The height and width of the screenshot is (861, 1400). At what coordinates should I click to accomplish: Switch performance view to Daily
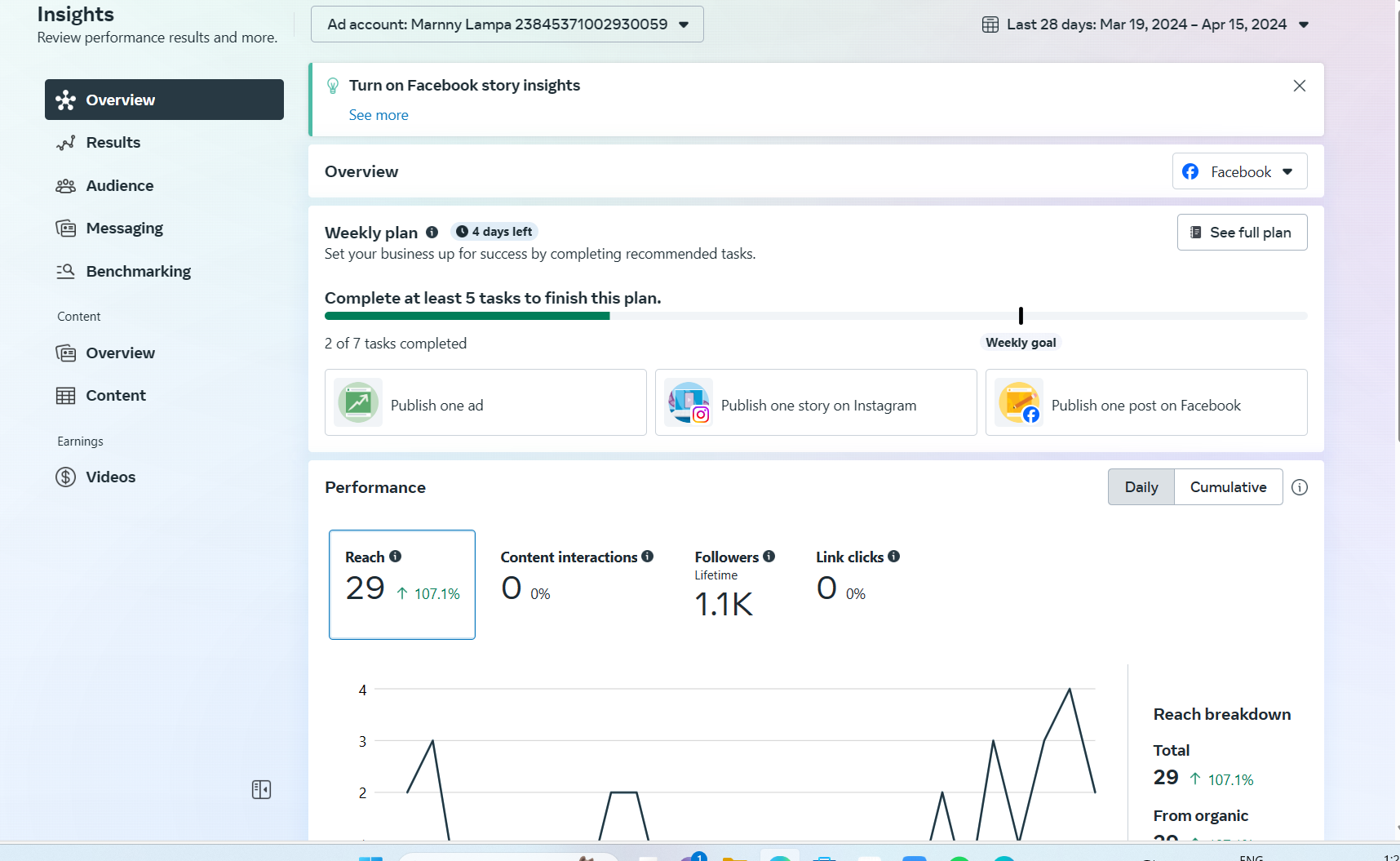tap(1141, 487)
